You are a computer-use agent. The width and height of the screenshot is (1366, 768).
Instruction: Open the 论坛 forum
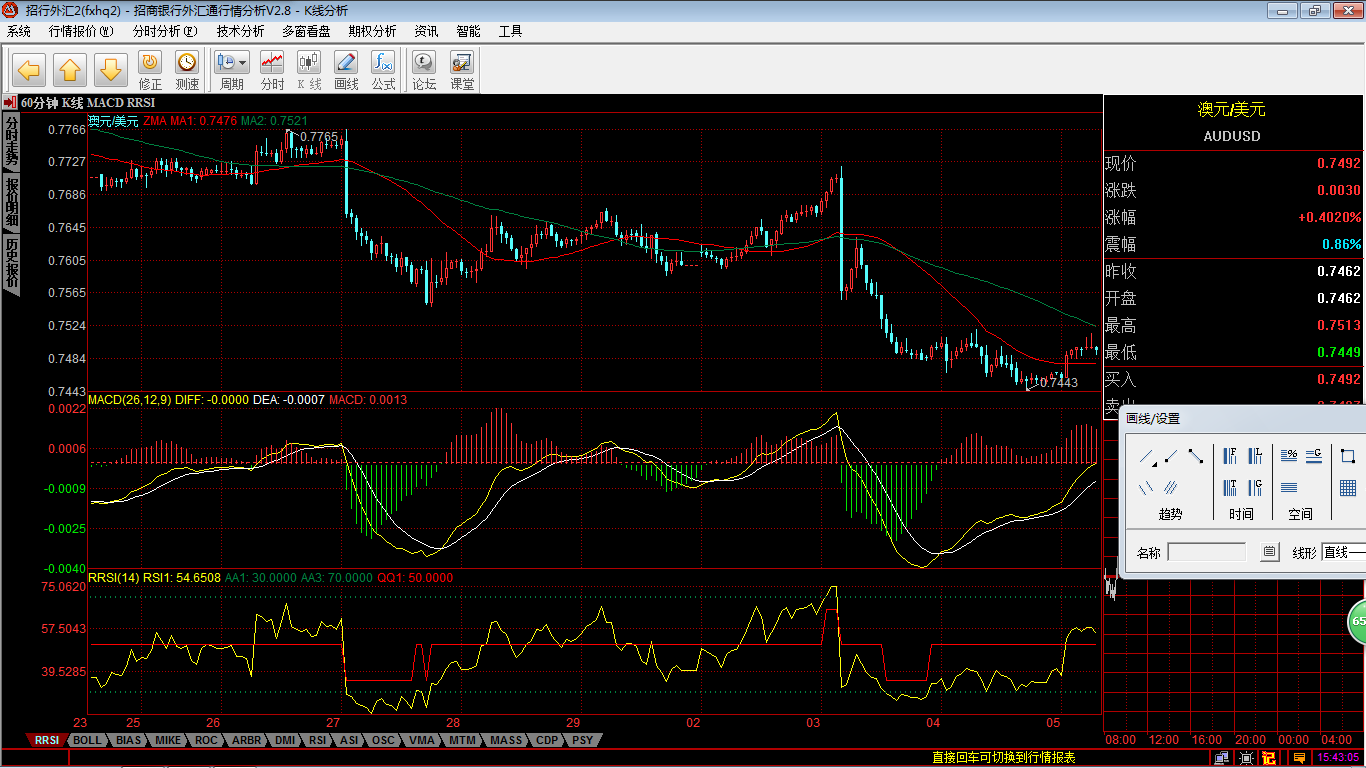pos(425,71)
